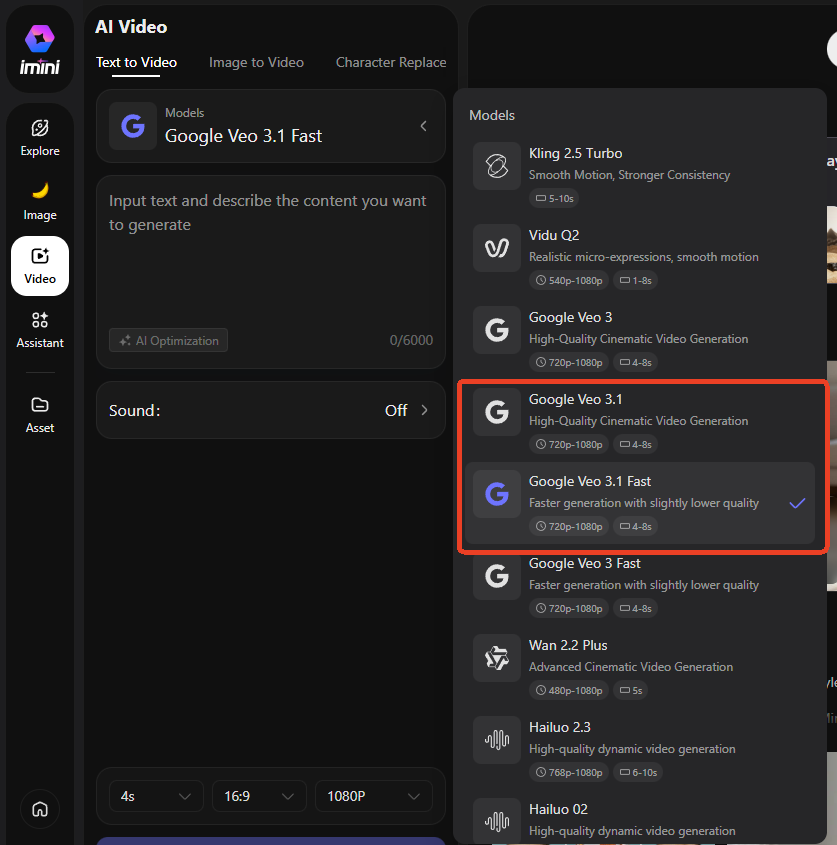This screenshot has width=837, height=845.
Task: Switch to Character Replace tab
Action: click(x=390, y=62)
